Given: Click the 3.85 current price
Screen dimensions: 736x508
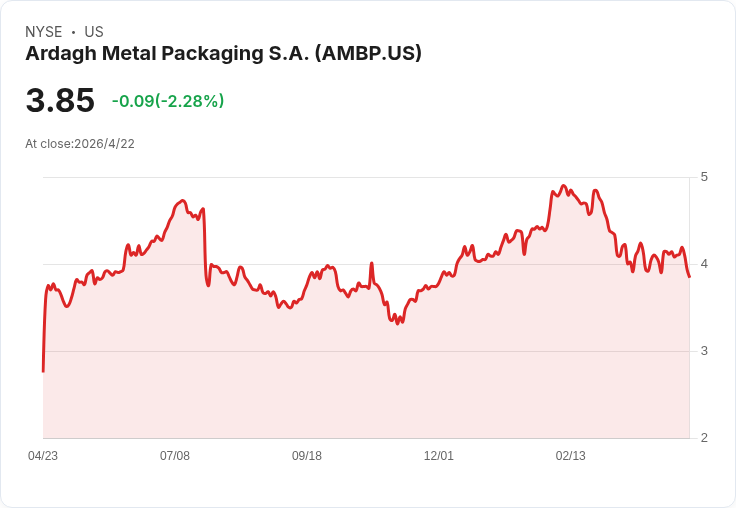Looking at the screenshot, I should pyautogui.click(x=60, y=100).
